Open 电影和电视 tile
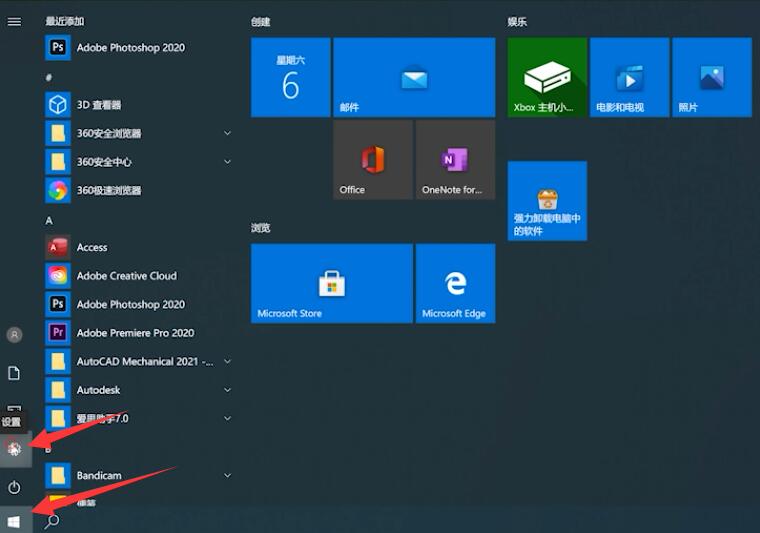This screenshot has width=760, height=533. 630,78
